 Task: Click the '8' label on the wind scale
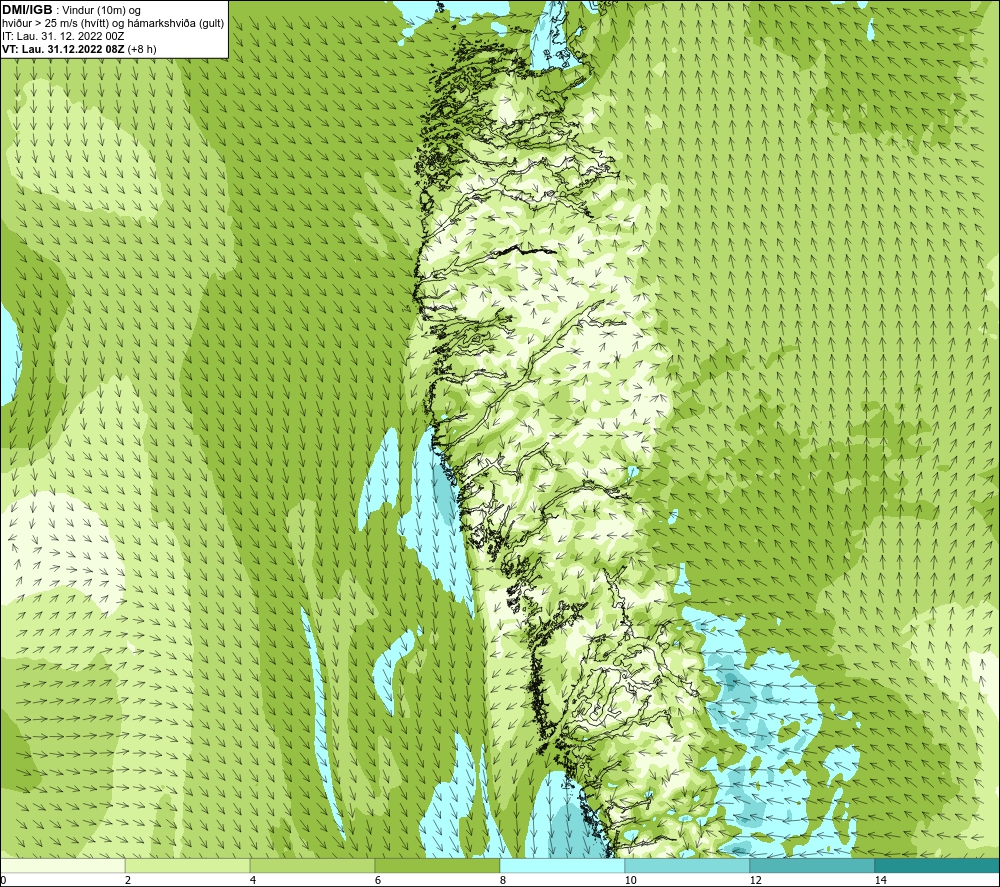tap(503, 880)
